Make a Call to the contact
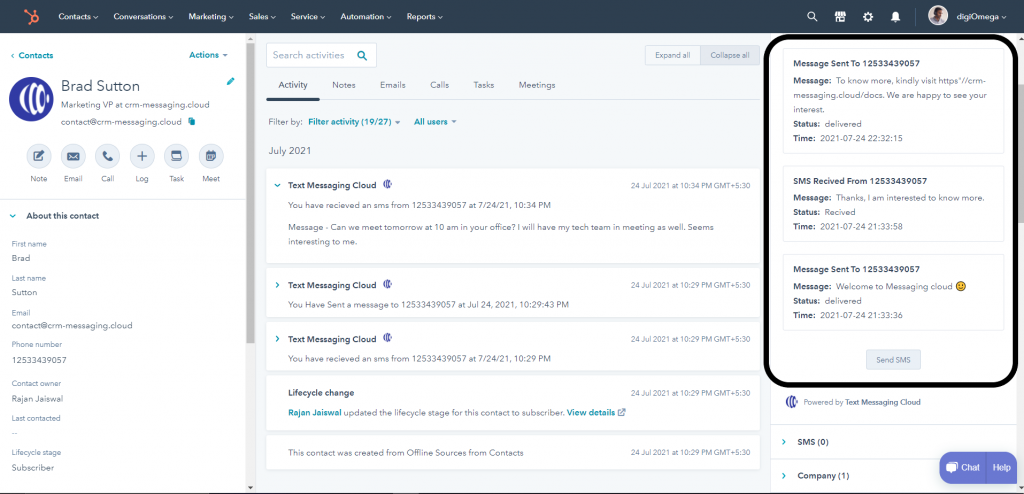 [108, 157]
